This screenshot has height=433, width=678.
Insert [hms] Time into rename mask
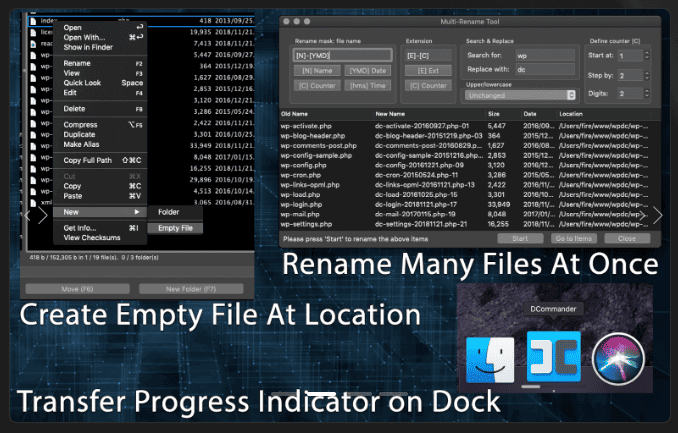click(368, 86)
